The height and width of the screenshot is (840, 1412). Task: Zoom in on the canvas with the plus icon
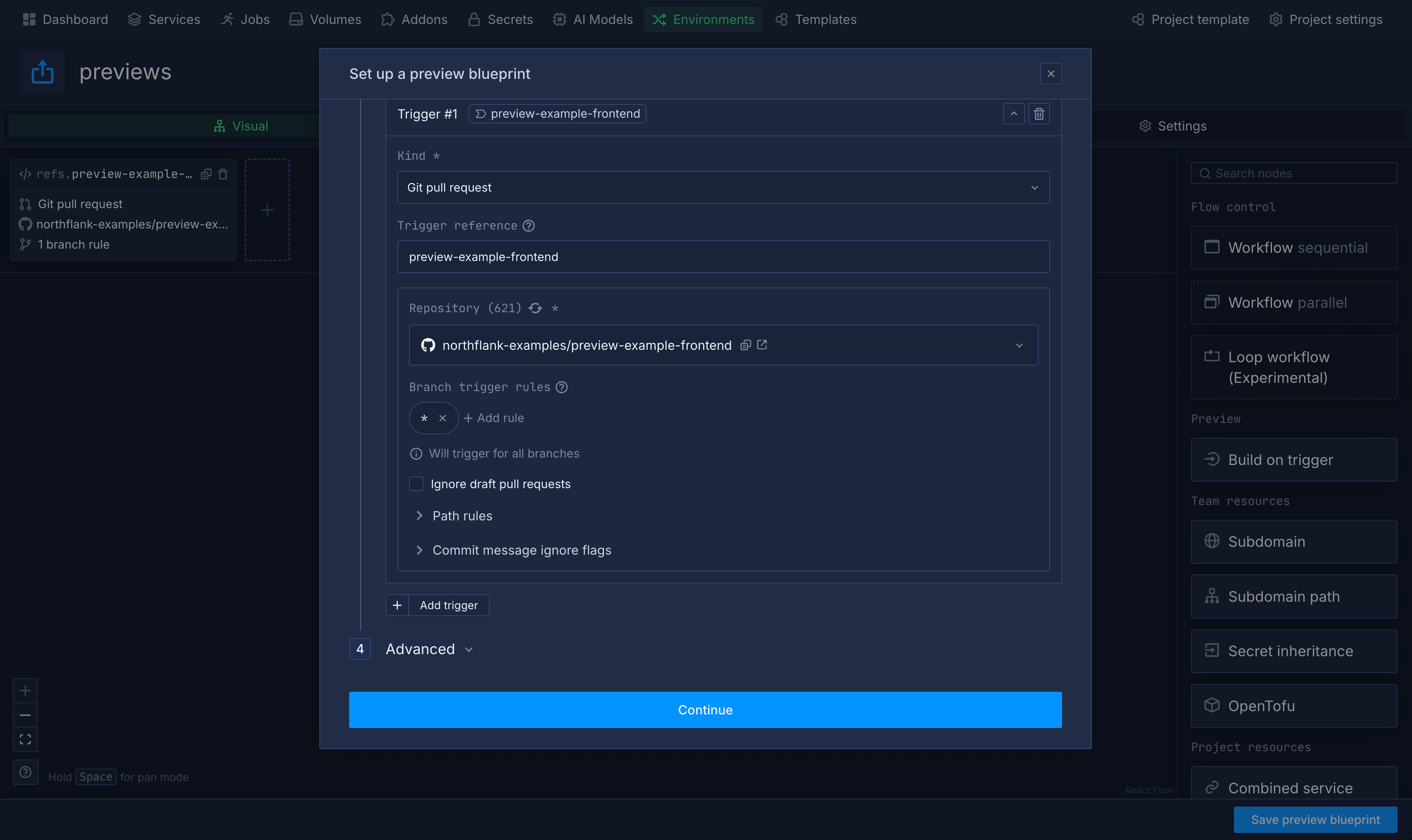point(25,690)
